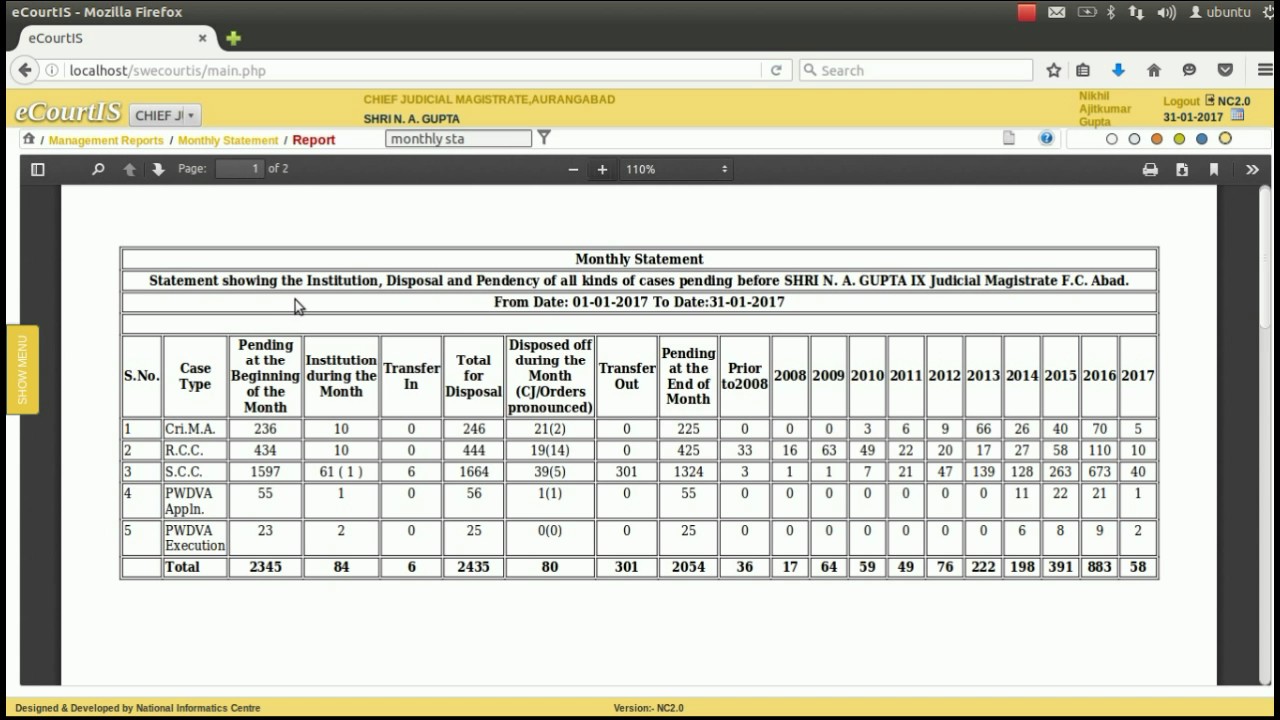Go to Firefox home page icon
The width and height of the screenshot is (1280, 720).
click(1154, 70)
